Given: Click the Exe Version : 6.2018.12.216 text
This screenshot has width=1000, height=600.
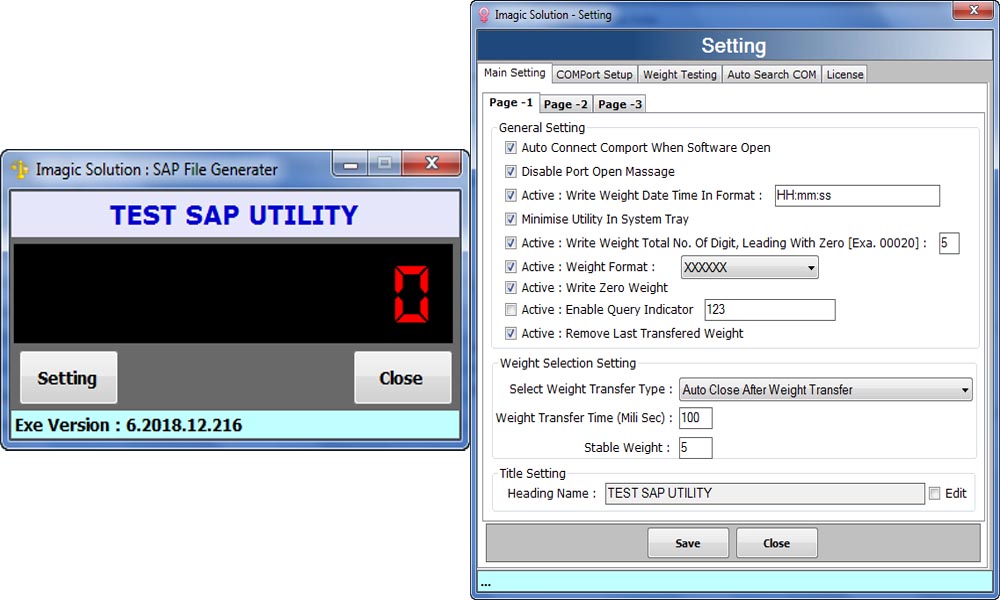Looking at the screenshot, I should click(x=129, y=425).
